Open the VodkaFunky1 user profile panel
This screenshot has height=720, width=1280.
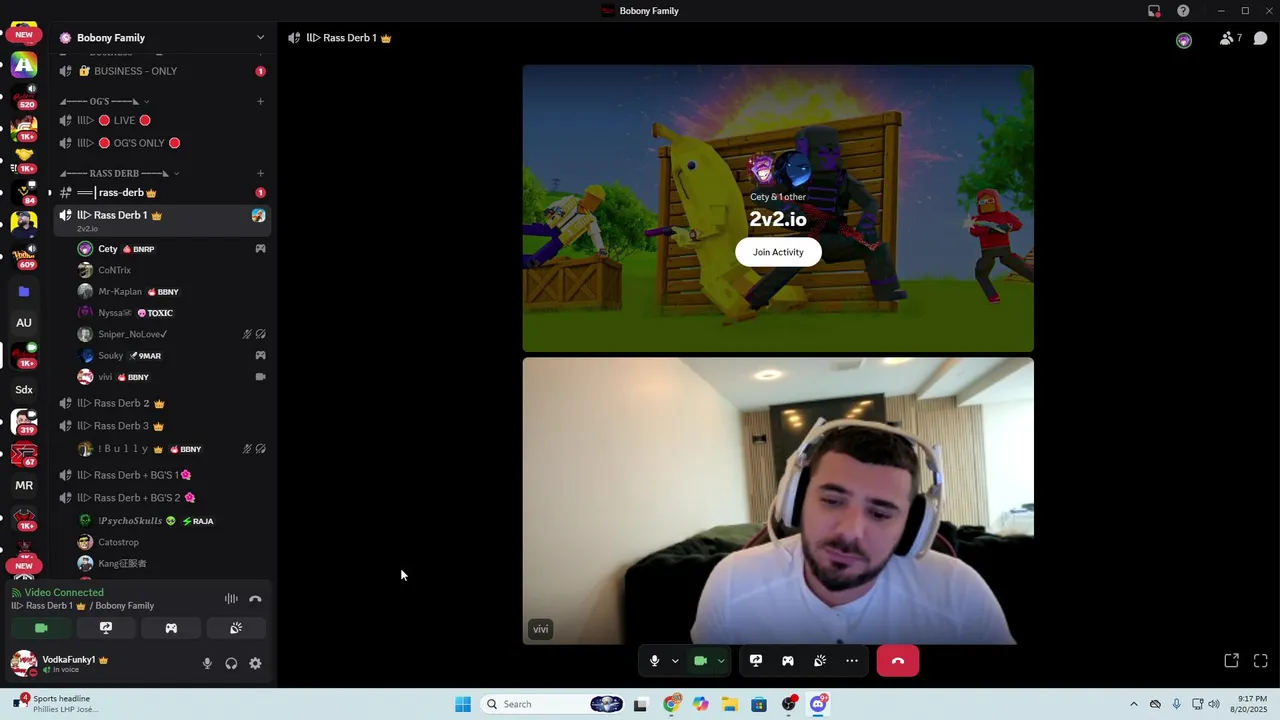100,663
